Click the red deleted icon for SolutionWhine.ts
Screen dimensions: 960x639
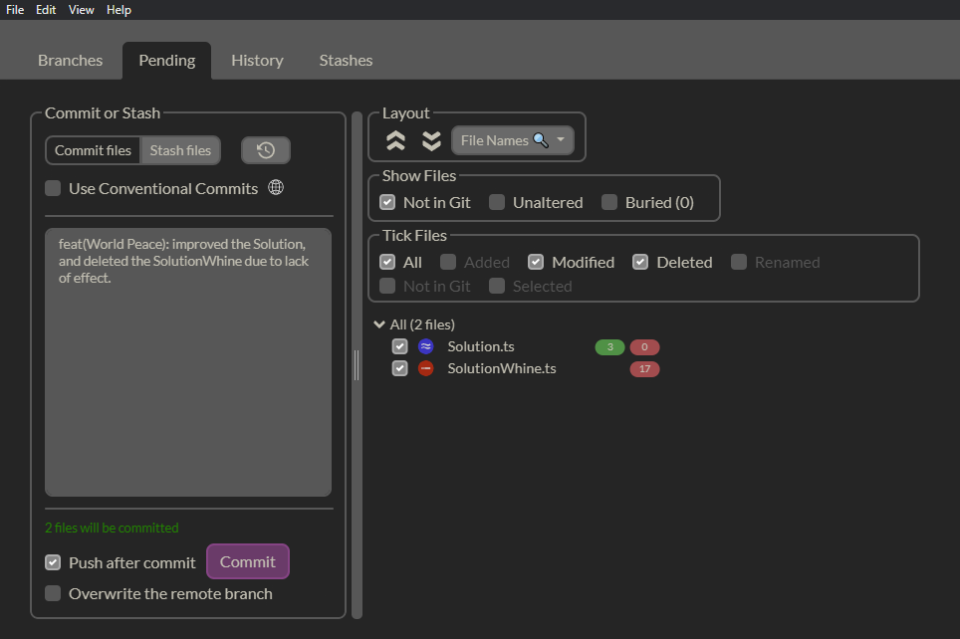(x=426, y=368)
